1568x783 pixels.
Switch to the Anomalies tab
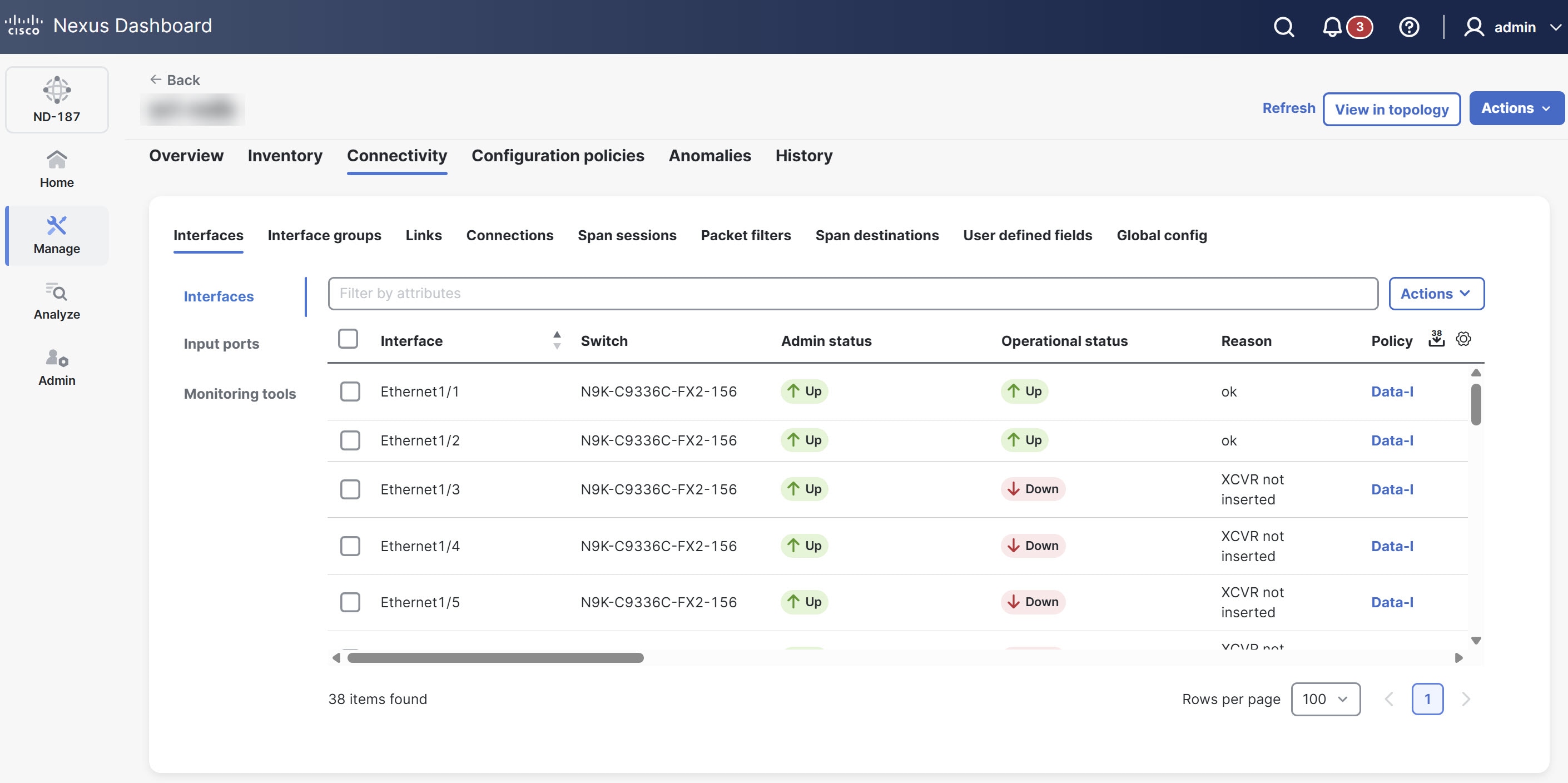709,156
